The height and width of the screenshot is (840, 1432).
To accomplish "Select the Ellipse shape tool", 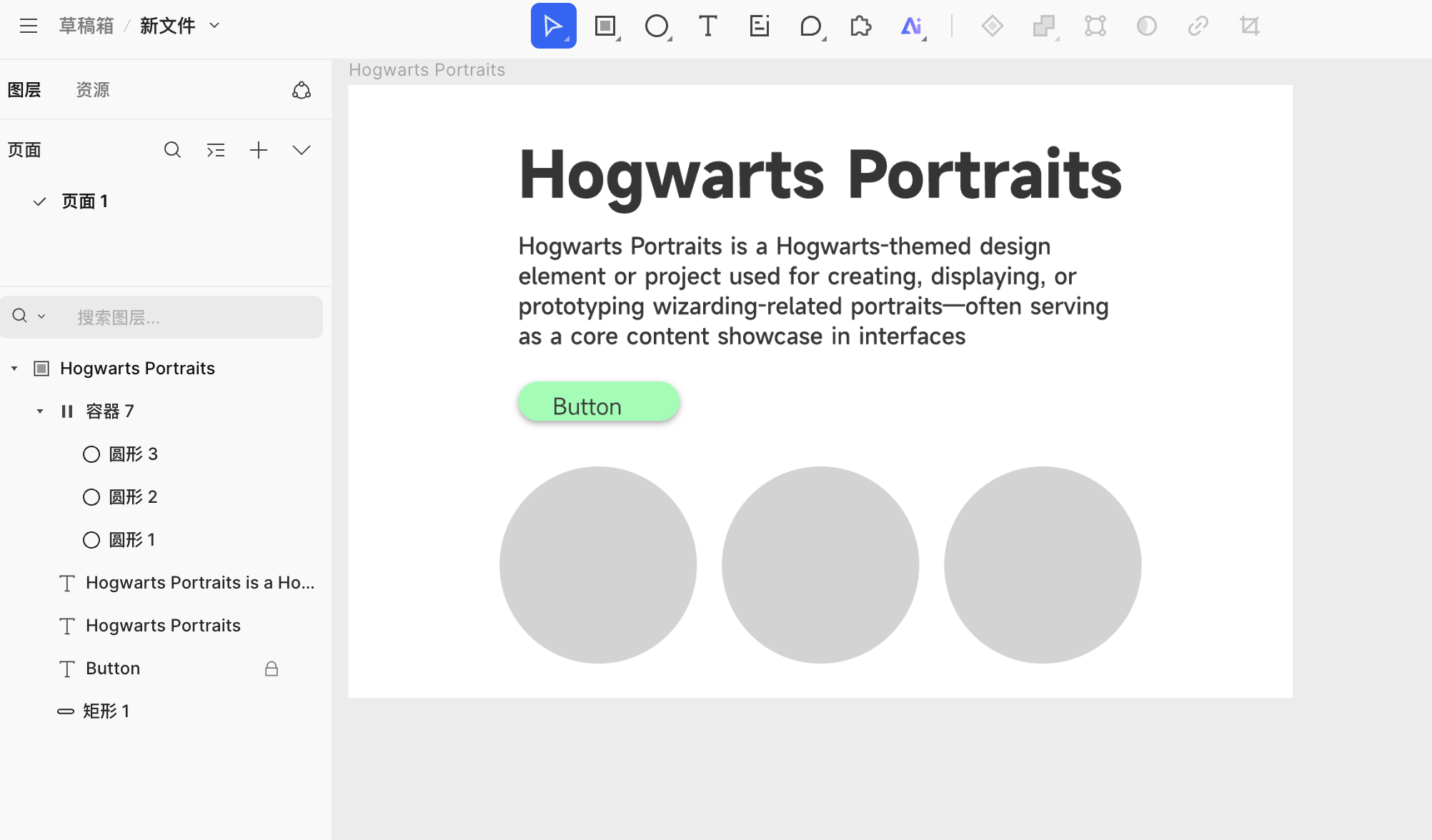I will point(656,26).
